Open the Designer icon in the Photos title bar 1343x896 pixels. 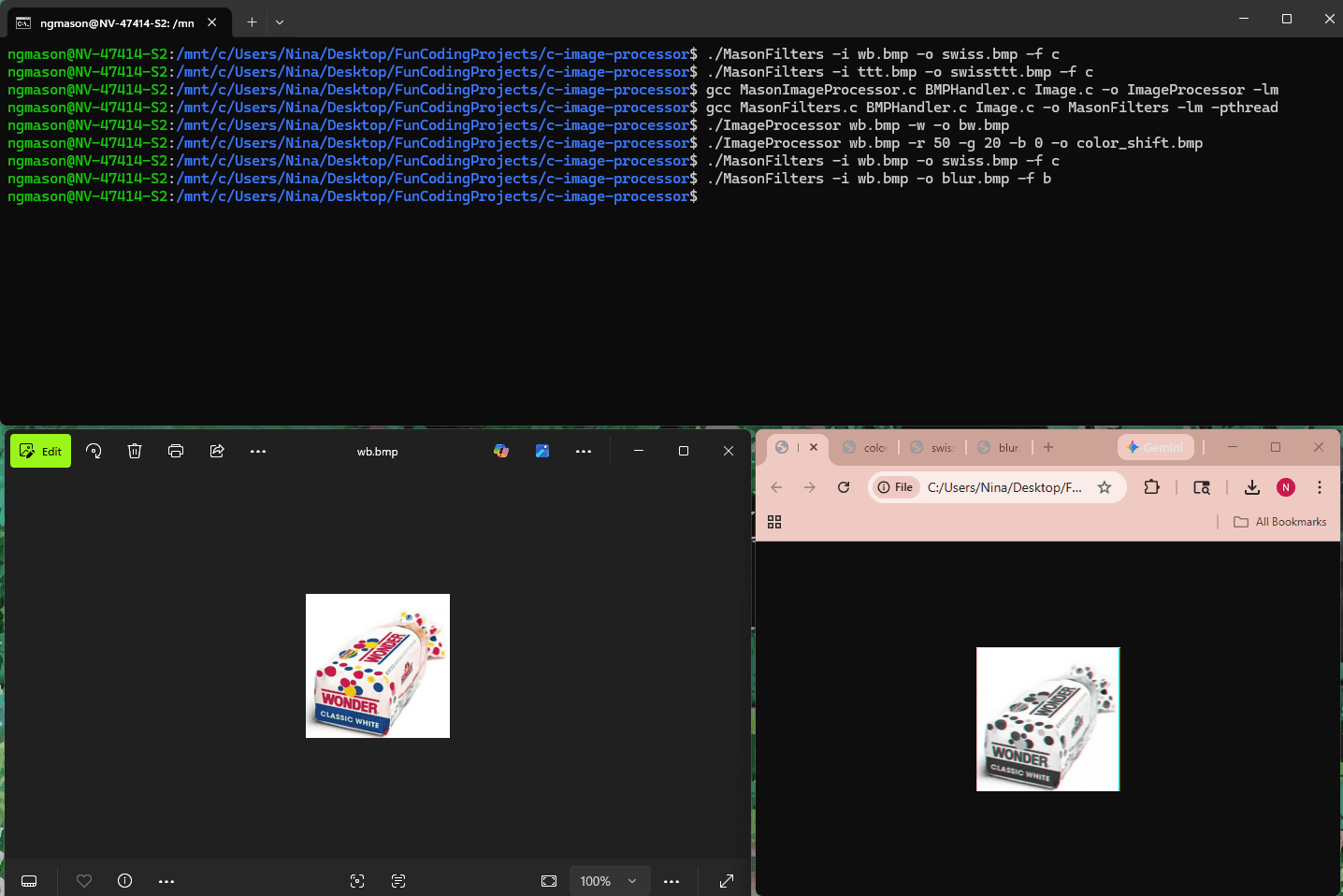542,451
